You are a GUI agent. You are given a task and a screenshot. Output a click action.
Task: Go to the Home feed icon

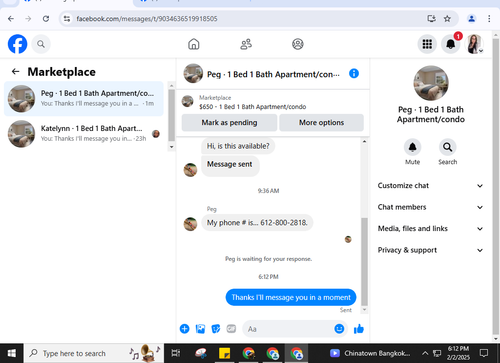tap(194, 44)
